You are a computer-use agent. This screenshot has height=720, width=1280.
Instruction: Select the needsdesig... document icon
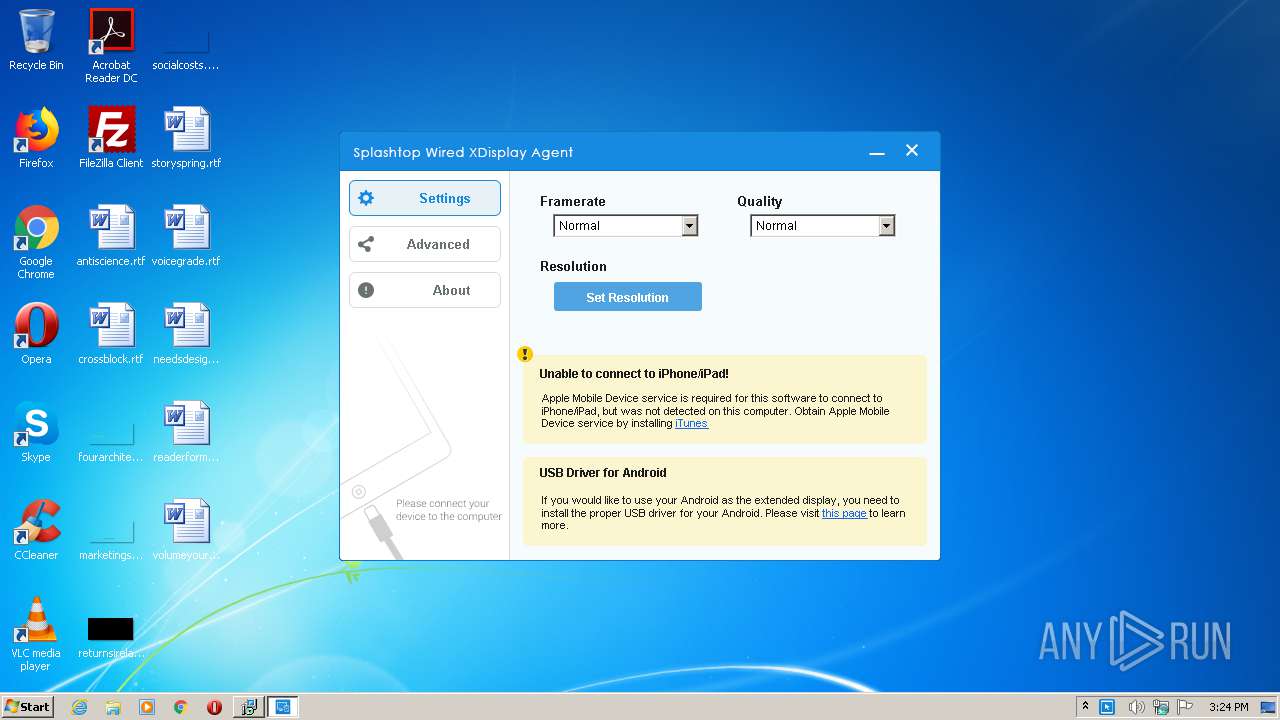point(186,334)
